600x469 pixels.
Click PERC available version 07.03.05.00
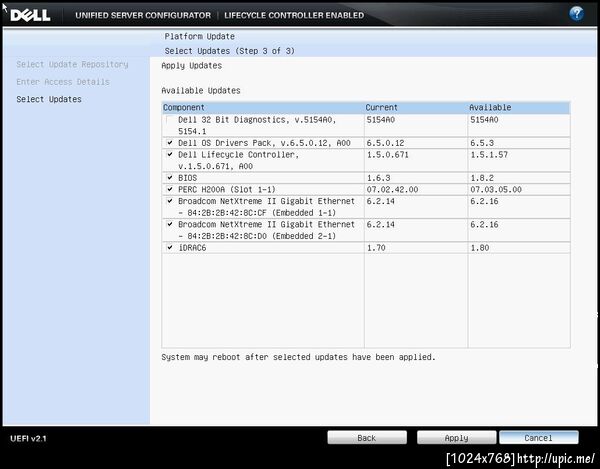coord(496,189)
